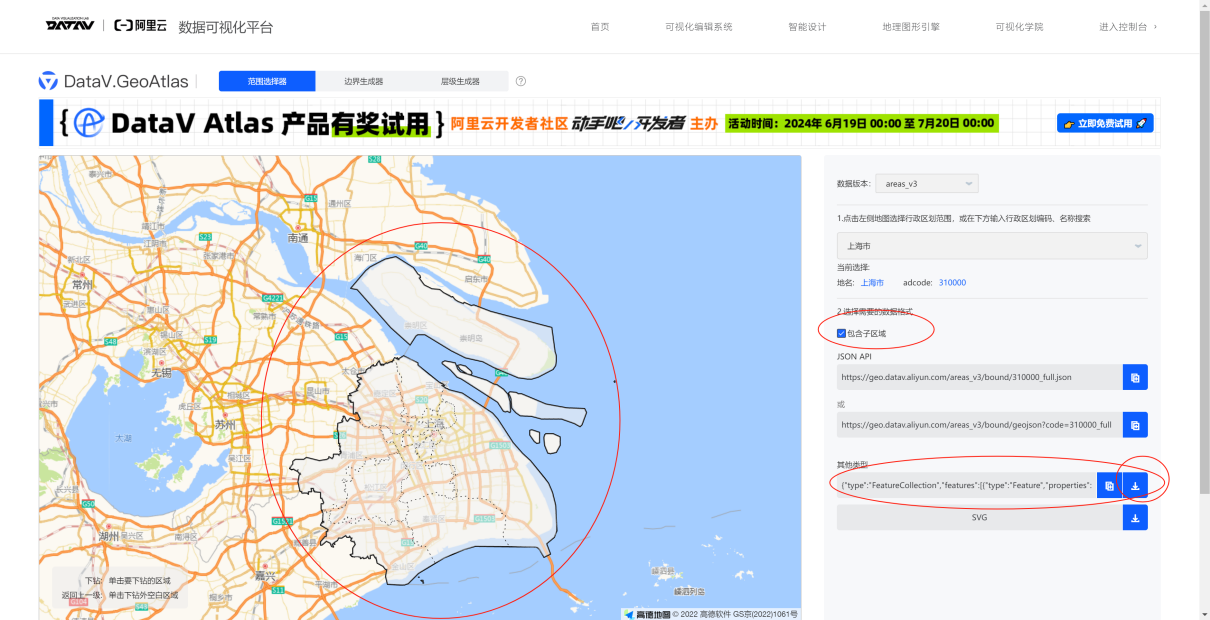Click 常州 on the map

[84, 284]
